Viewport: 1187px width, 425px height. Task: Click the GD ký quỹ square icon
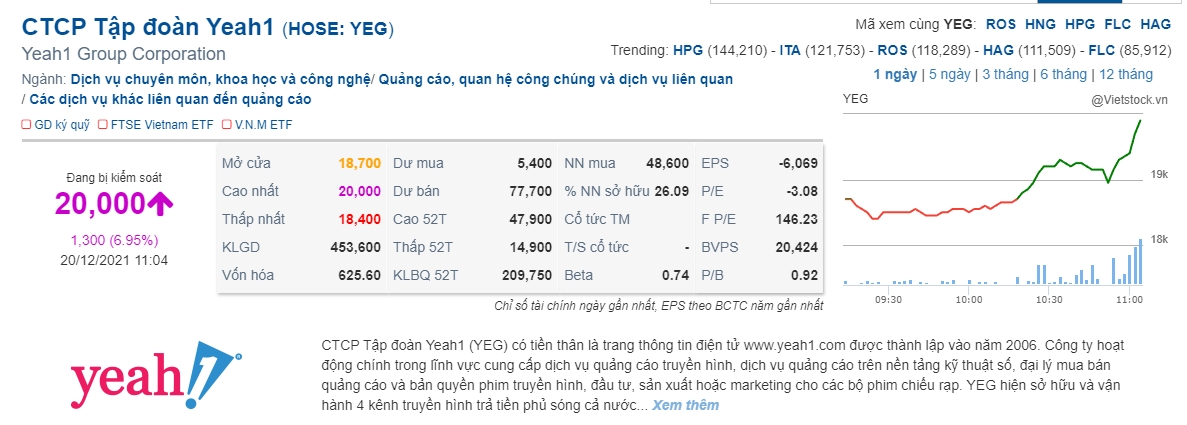pos(26,125)
